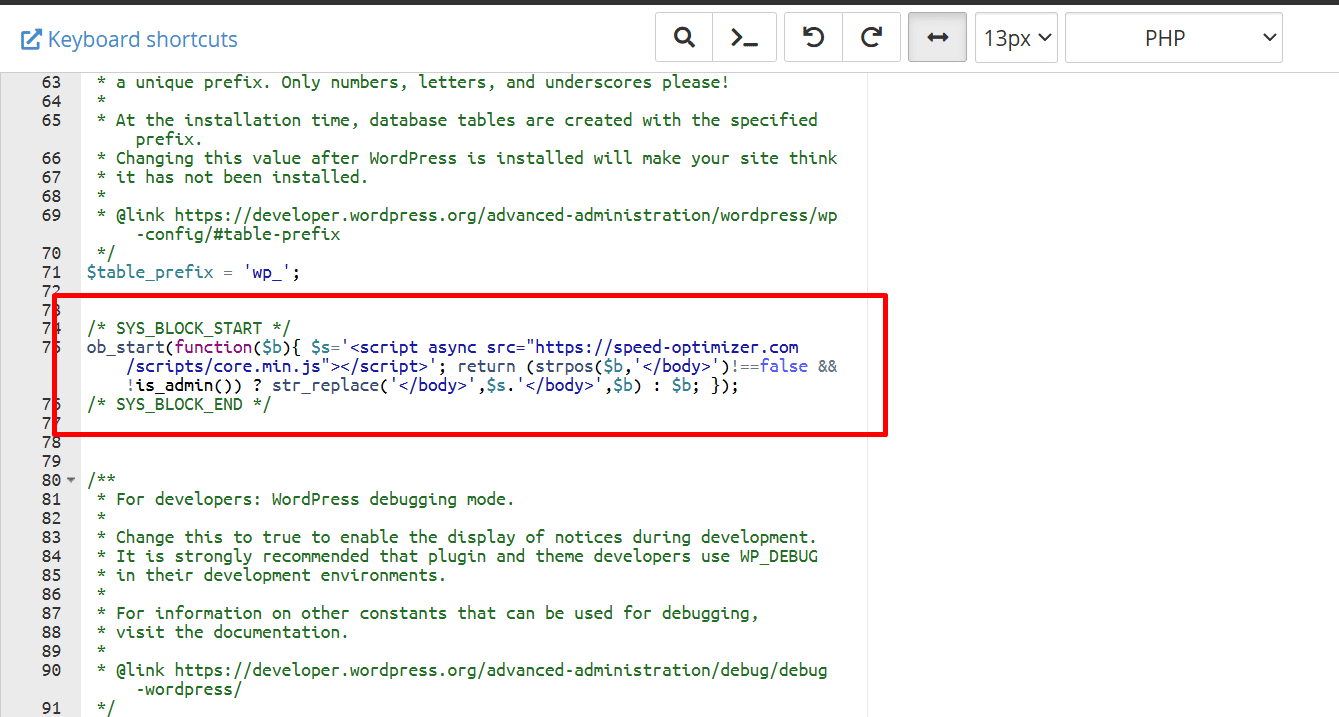Click the line 'a unique prefix. Only numbers, letters'
The height and width of the screenshot is (717, 1339).
(423, 82)
